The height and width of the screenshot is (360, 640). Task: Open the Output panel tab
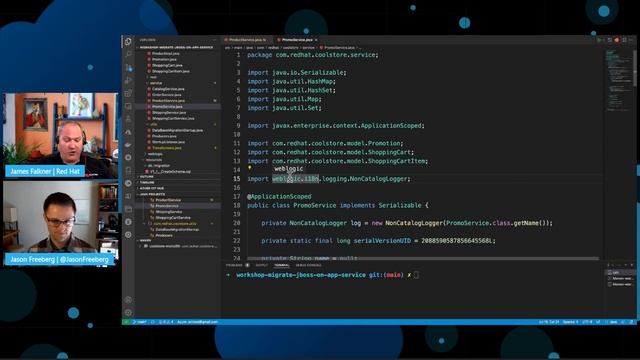click(x=262, y=265)
